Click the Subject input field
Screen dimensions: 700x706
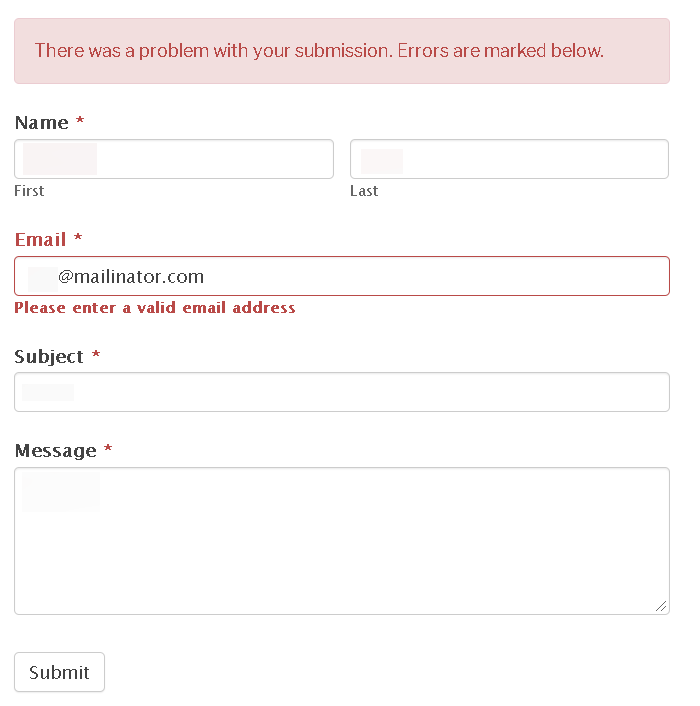[x=342, y=392]
